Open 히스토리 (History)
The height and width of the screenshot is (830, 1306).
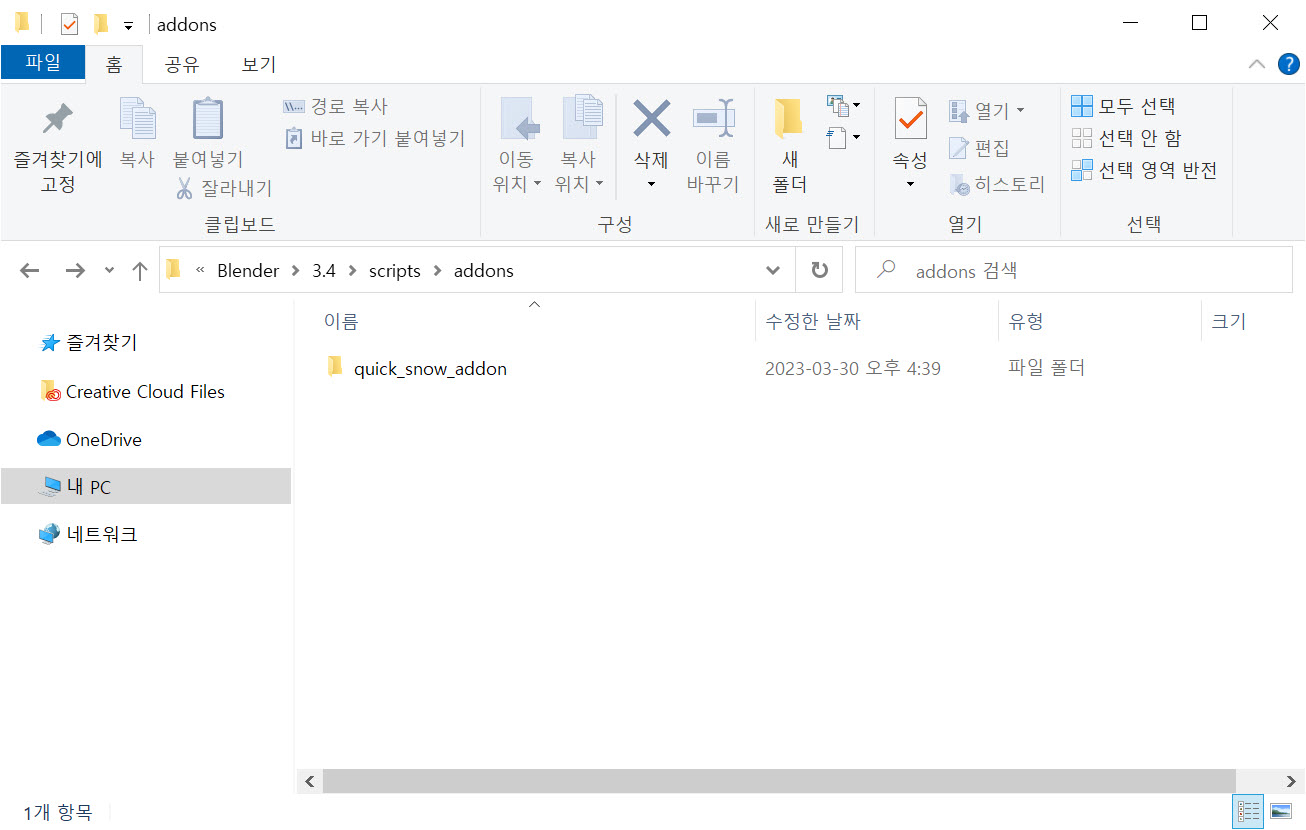996,185
